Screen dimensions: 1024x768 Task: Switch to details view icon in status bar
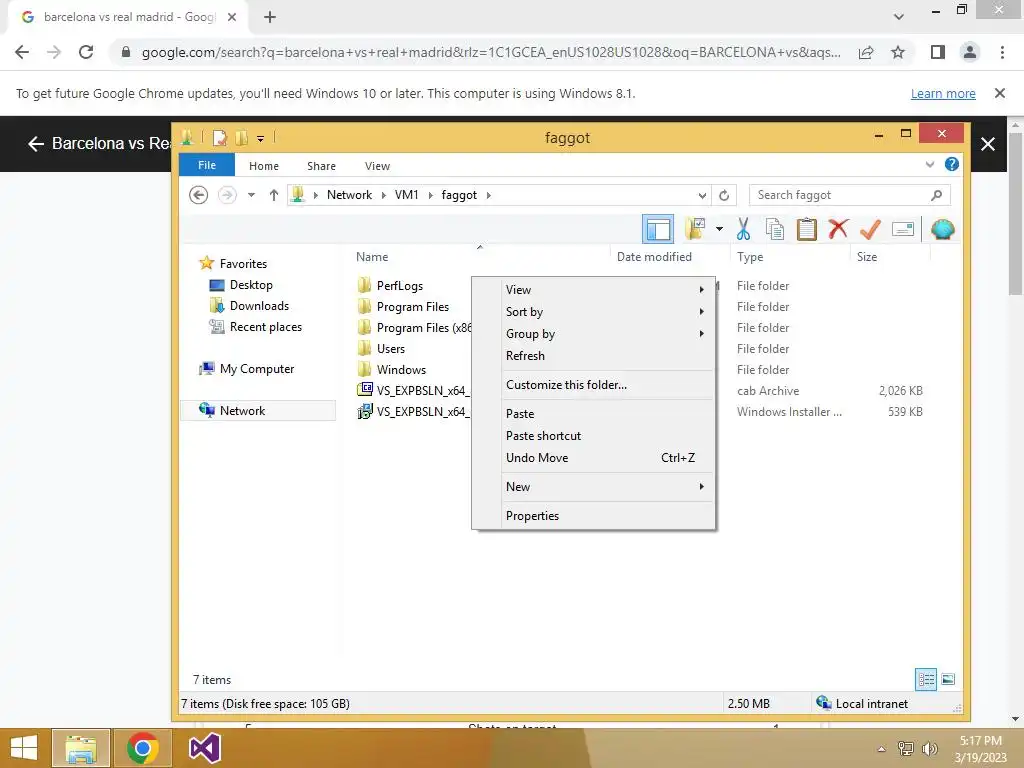(x=926, y=679)
